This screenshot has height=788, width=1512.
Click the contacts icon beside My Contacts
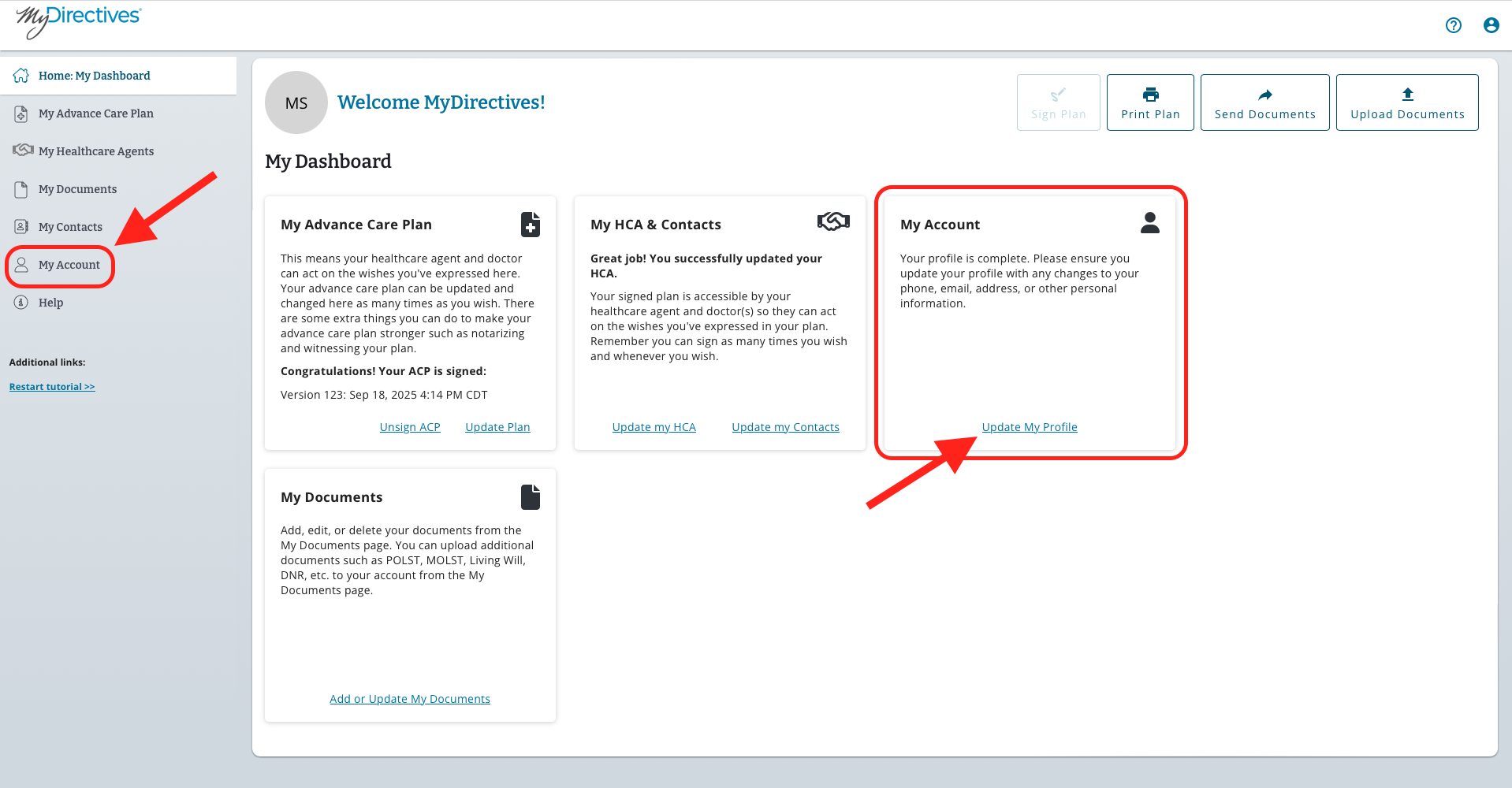[21, 227]
